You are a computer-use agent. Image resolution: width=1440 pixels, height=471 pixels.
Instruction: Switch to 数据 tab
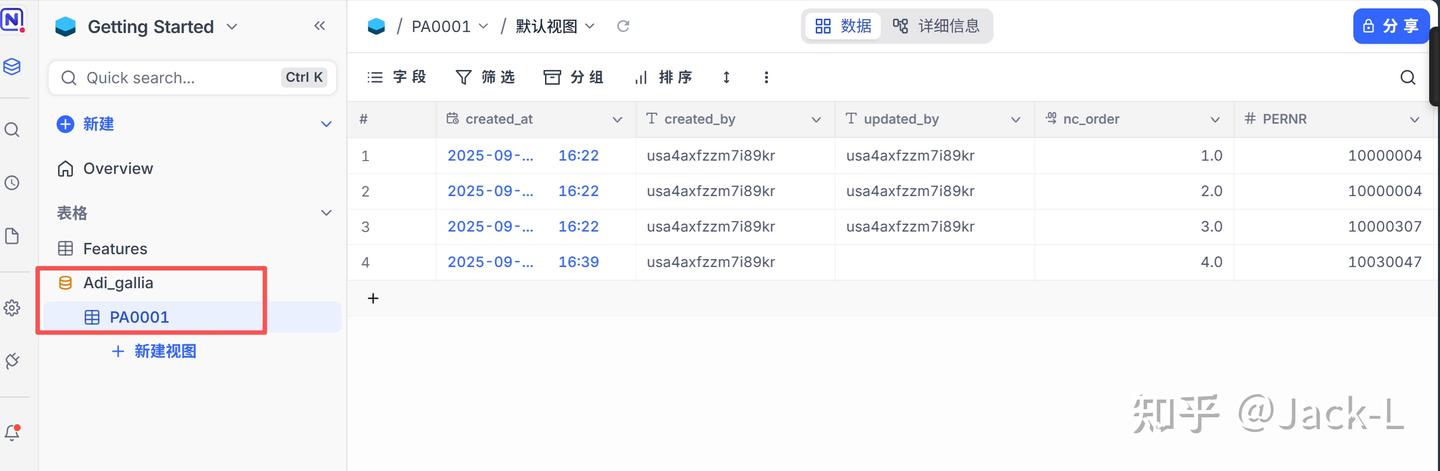click(843, 26)
